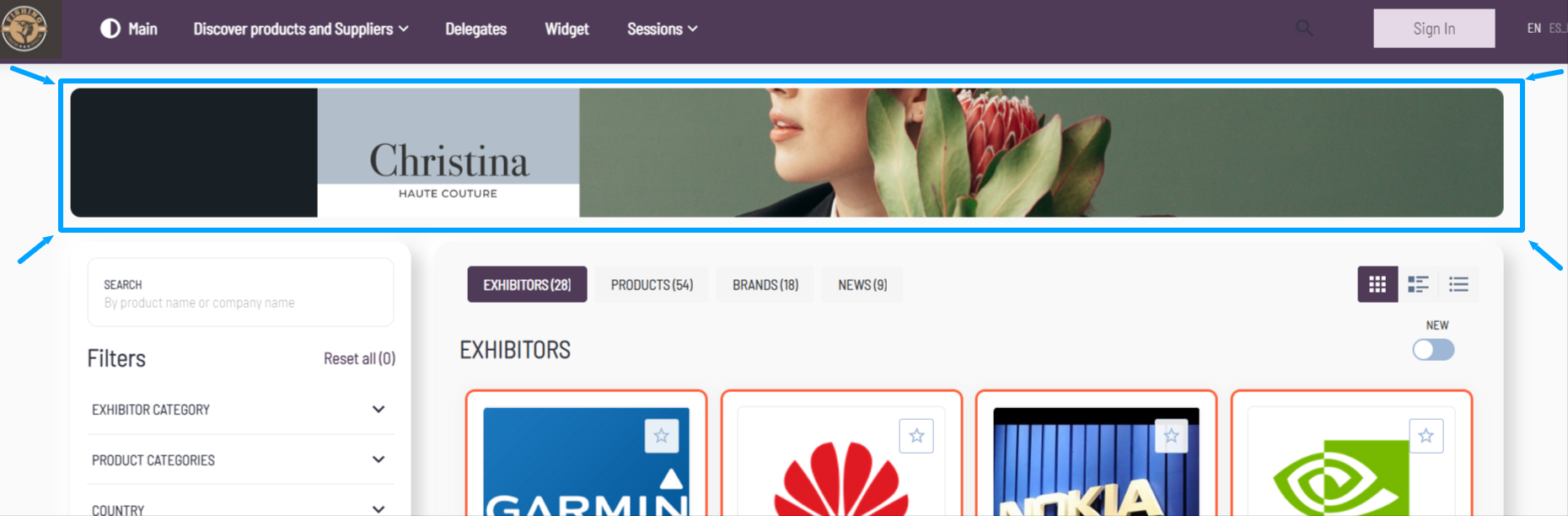Click the search magnifier icon in header

pyautogui.click(x=1304, y=29)
